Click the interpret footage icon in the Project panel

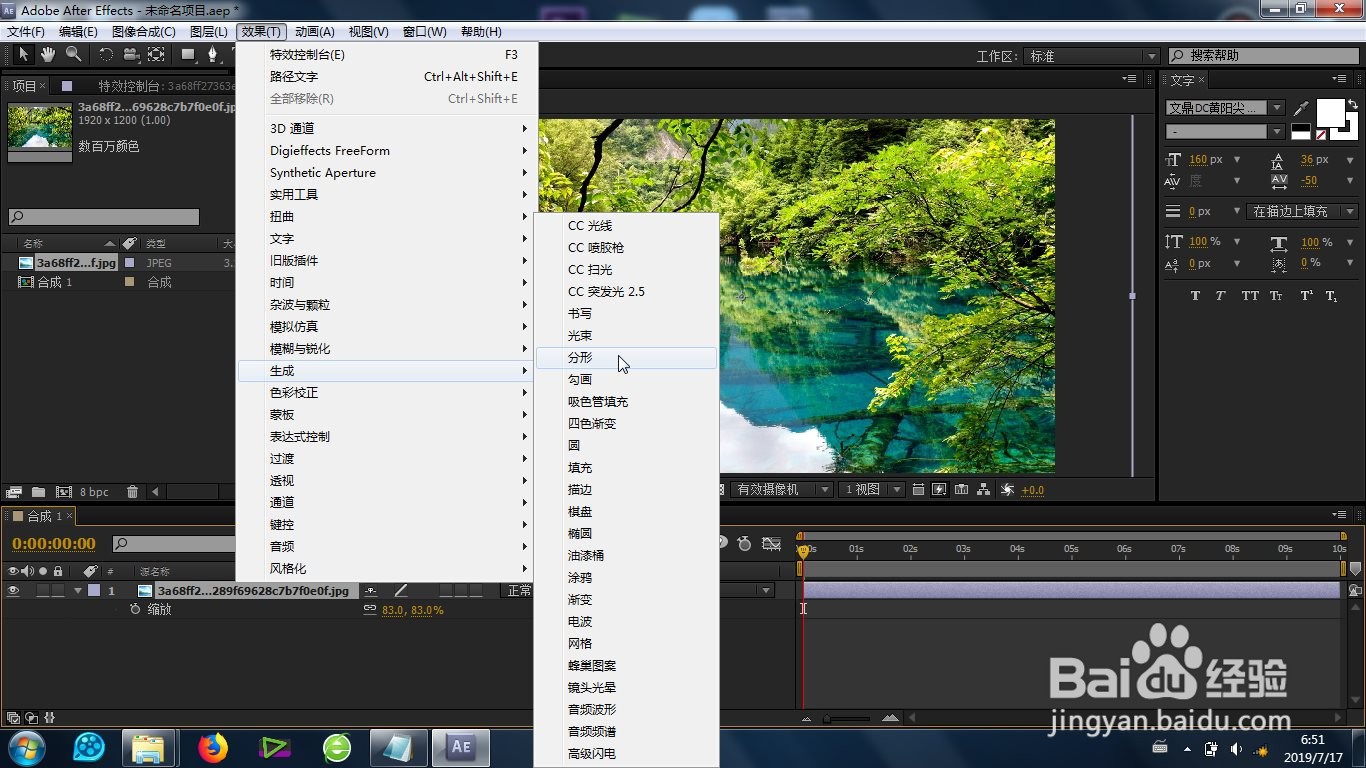click(x=14, y=492)
